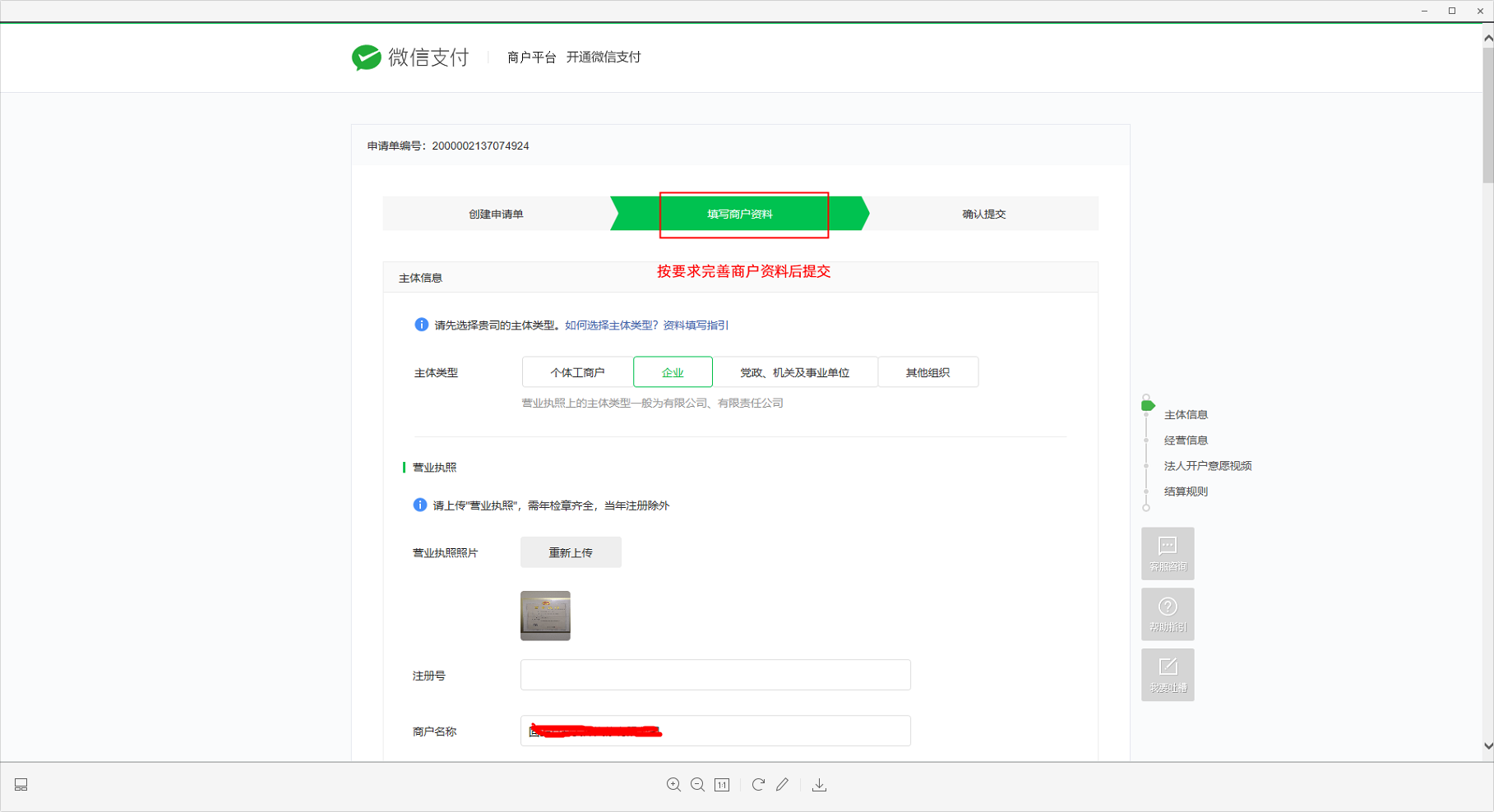Click the 注册号 input field
This screenshot has width=1494, height=812.
(x=715, y=675)
